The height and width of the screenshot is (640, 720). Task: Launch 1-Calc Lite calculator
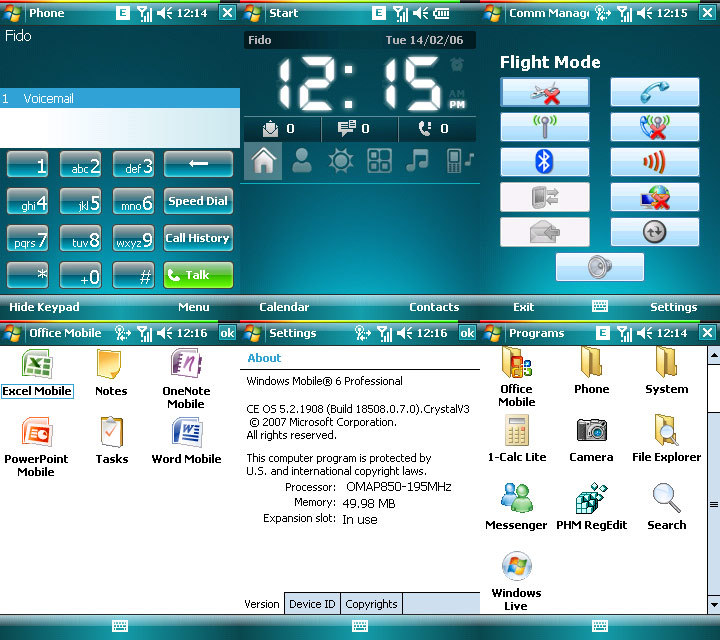516,439
